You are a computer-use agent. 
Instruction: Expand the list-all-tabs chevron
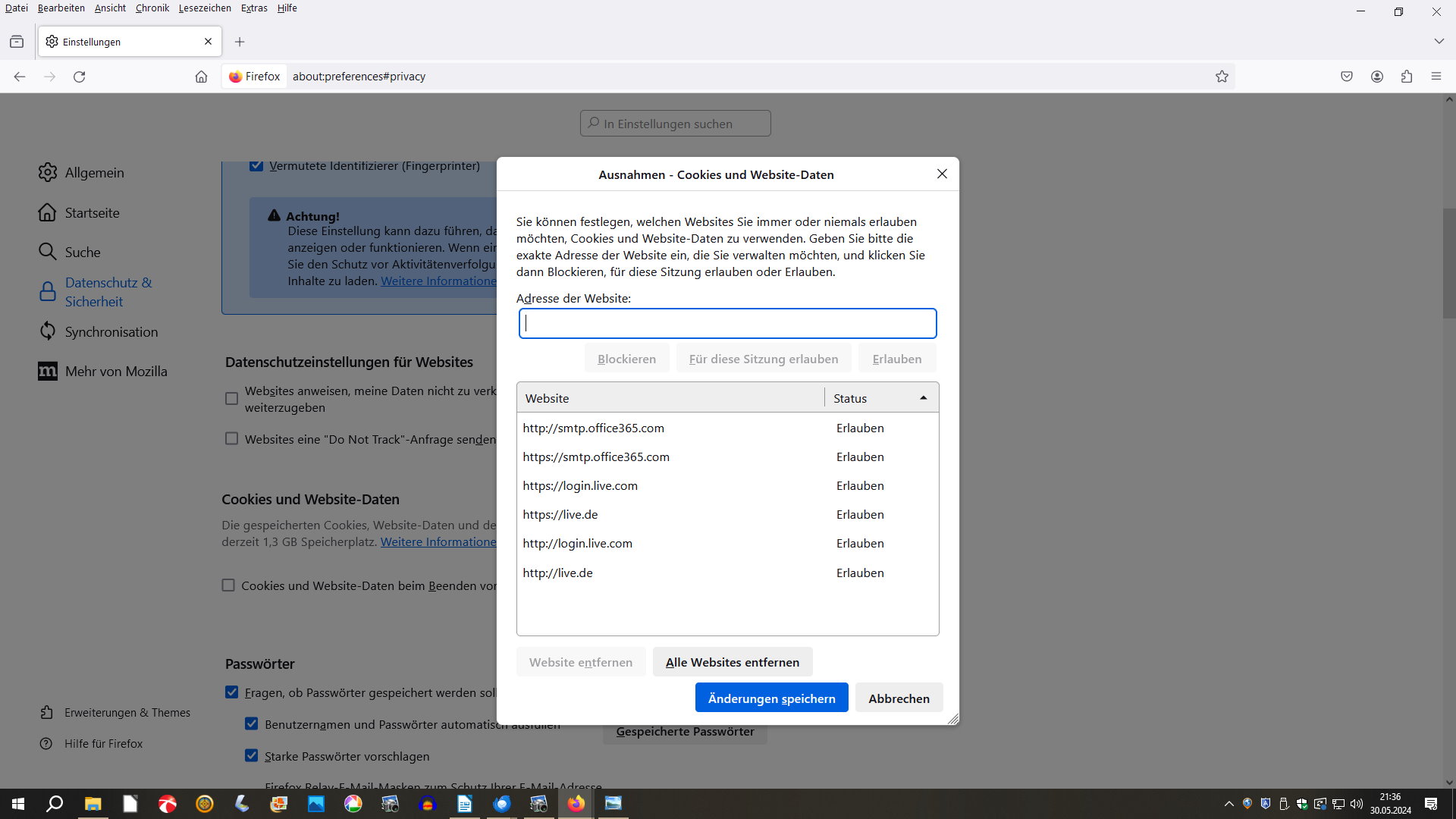[x=1439, y=42]
